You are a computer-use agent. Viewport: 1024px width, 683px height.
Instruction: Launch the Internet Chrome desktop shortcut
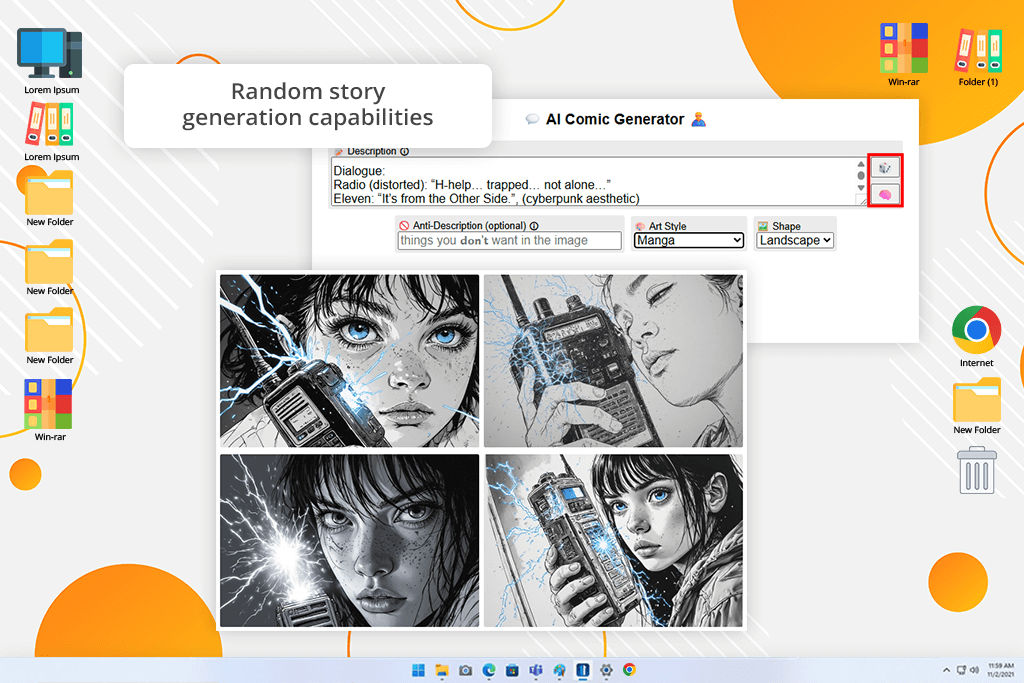976,336
